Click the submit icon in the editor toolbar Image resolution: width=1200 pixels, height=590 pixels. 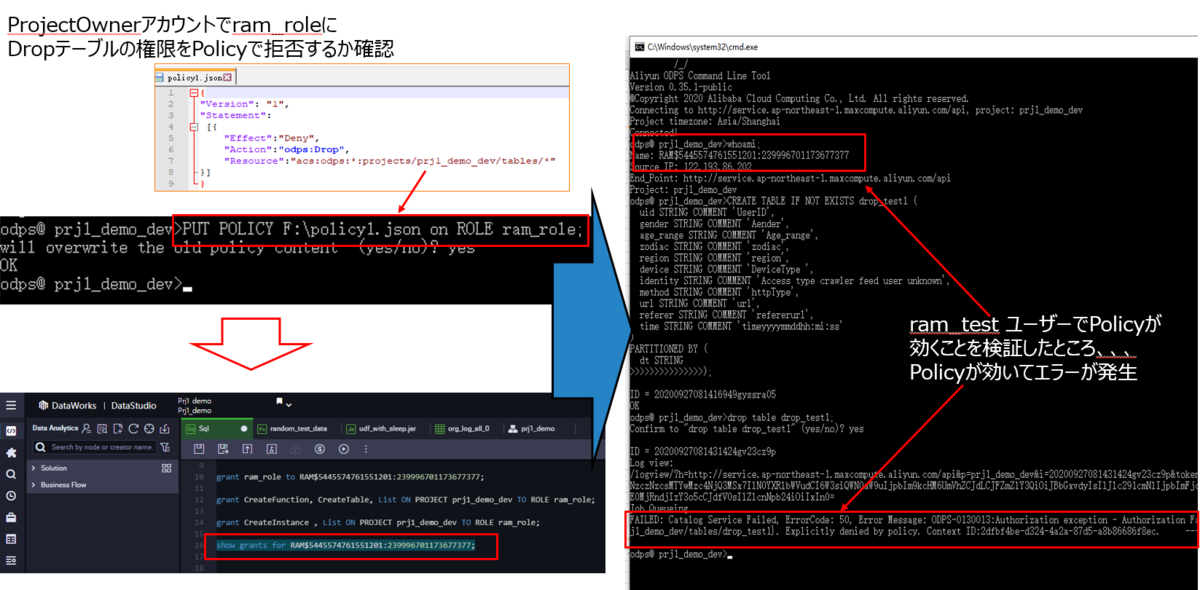247,449
